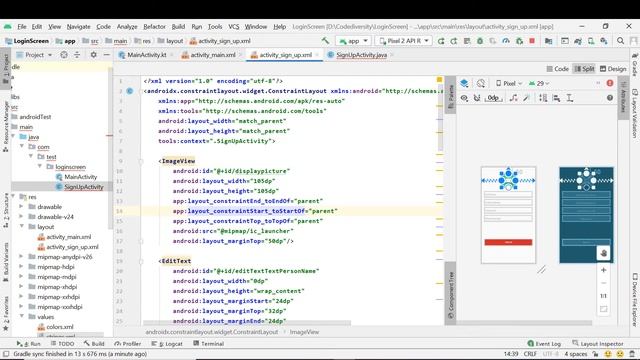Toggle the view options eye icon

pyautogui.click(x=464, y=98)
